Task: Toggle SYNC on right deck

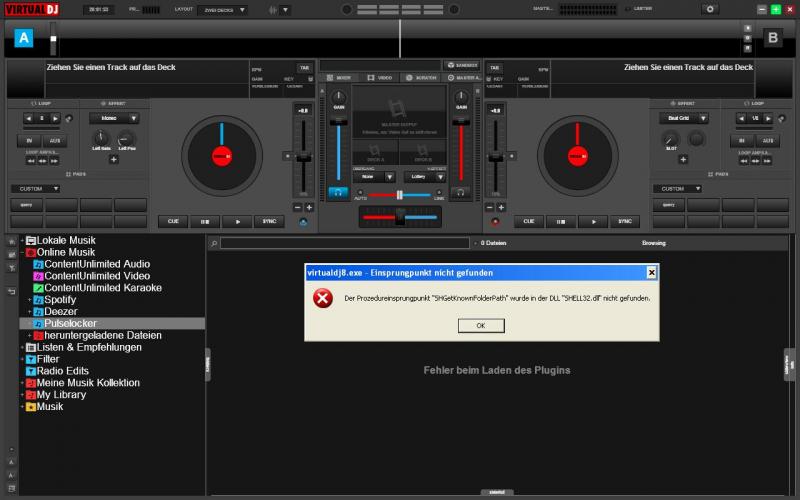Action: click(x=625, y=221)
